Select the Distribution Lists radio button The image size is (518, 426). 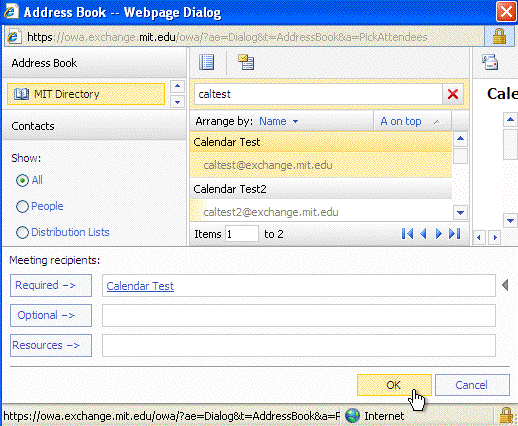click(x=22, y=232)
